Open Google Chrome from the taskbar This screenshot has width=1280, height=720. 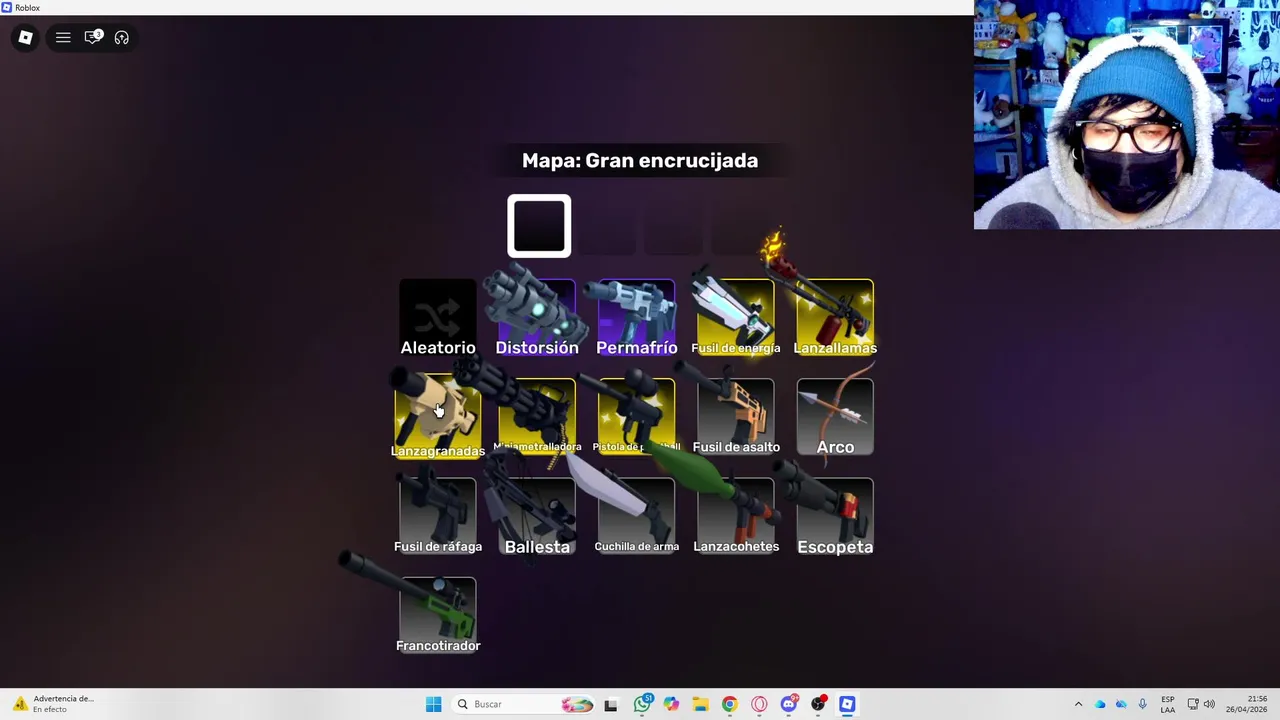[729, 704]
